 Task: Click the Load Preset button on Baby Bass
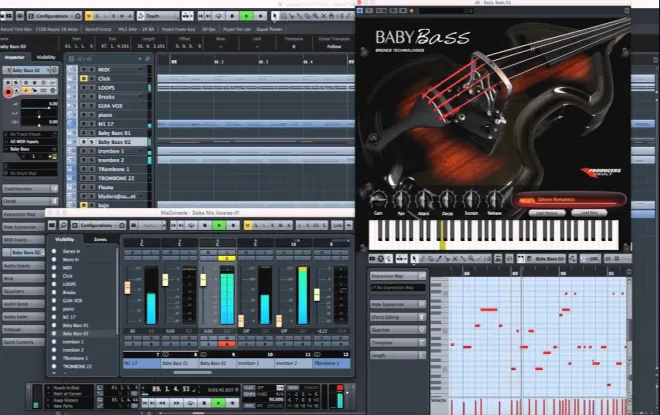coord(547,213)
